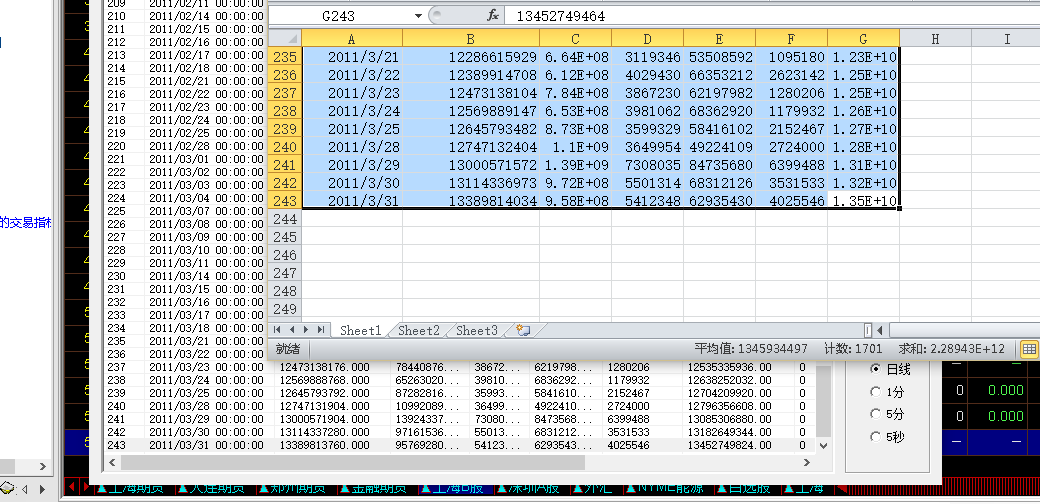Switch to Sheet2 tab

click(x=418, y=330)
